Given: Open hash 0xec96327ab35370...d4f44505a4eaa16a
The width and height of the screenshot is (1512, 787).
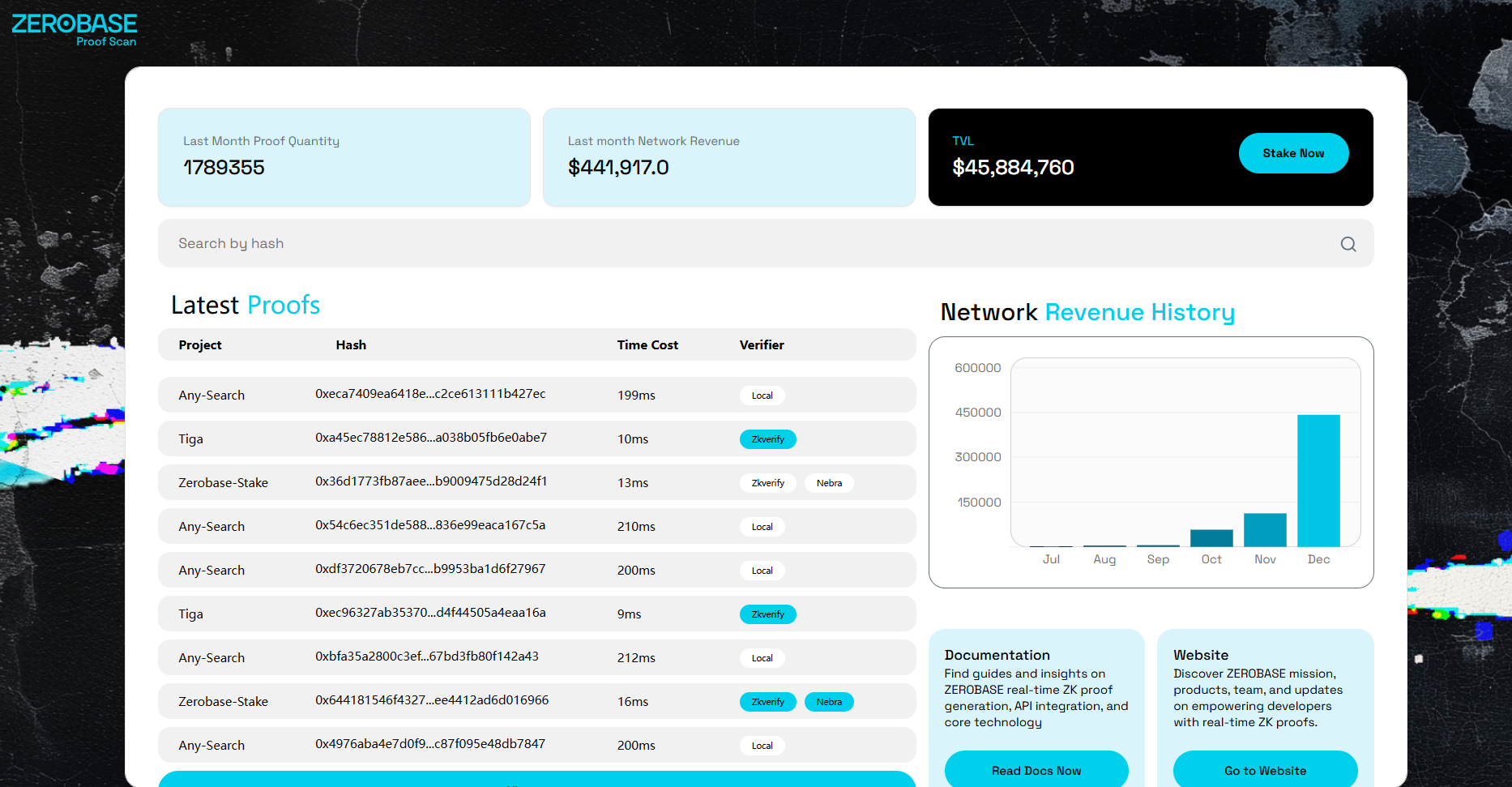Looking at the screenshot, I should 430,613.
